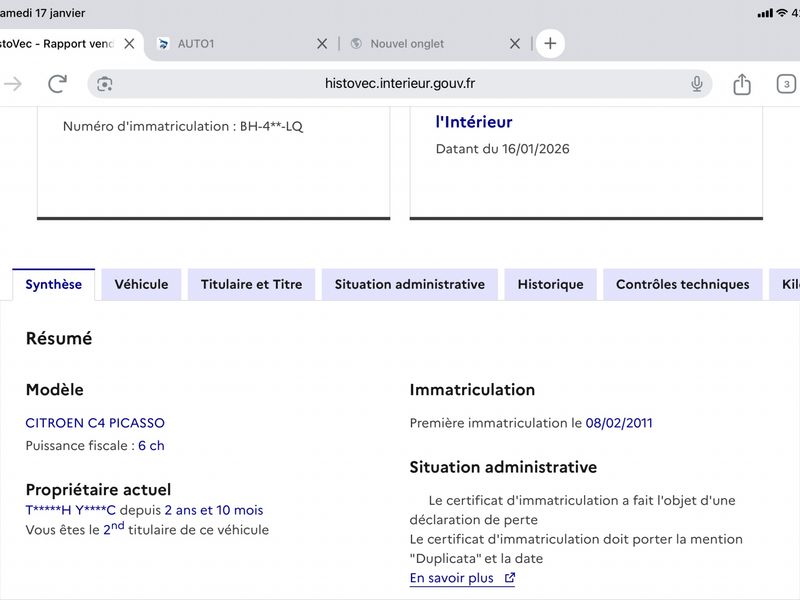Open the Google Lens search icon
This screenshot has width=800, height=600.
click(105, 84)
